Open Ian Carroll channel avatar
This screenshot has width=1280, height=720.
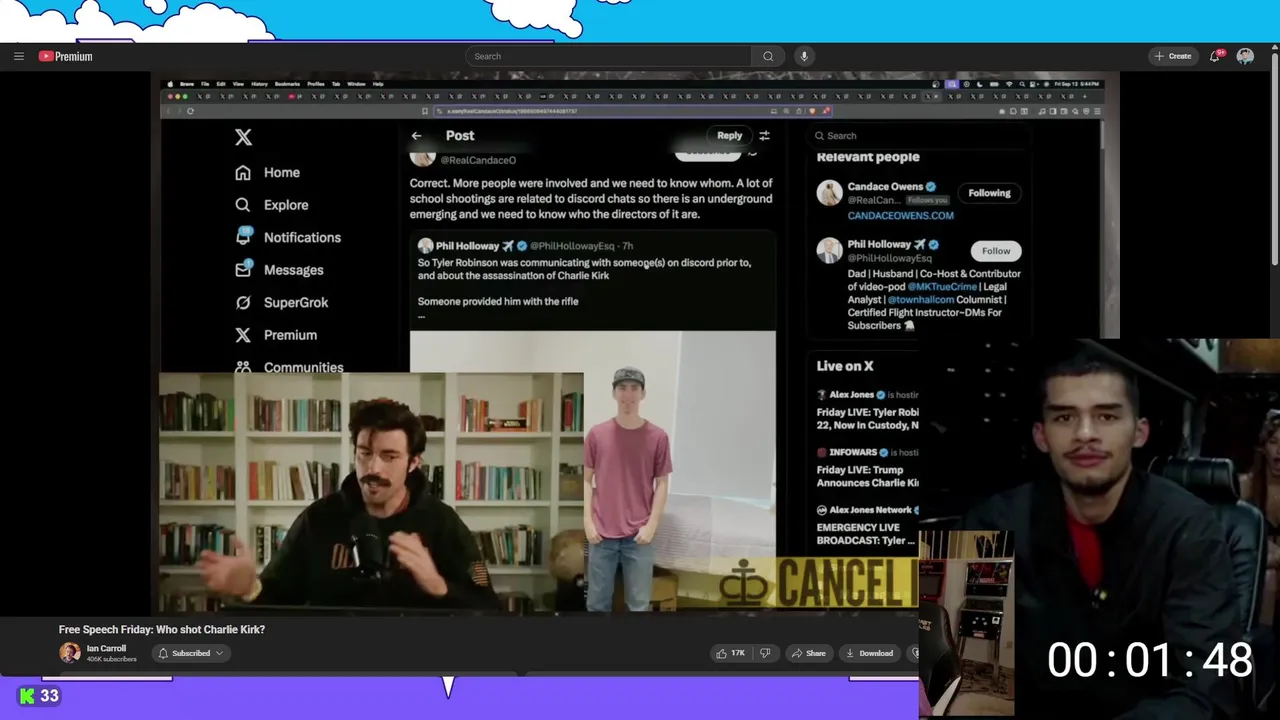coord(70,653)
